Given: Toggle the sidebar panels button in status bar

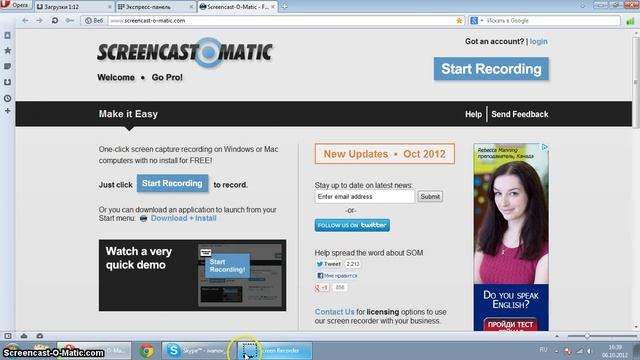Looking at the screenshot, I should pyautogui.click(x=8, y=336).
